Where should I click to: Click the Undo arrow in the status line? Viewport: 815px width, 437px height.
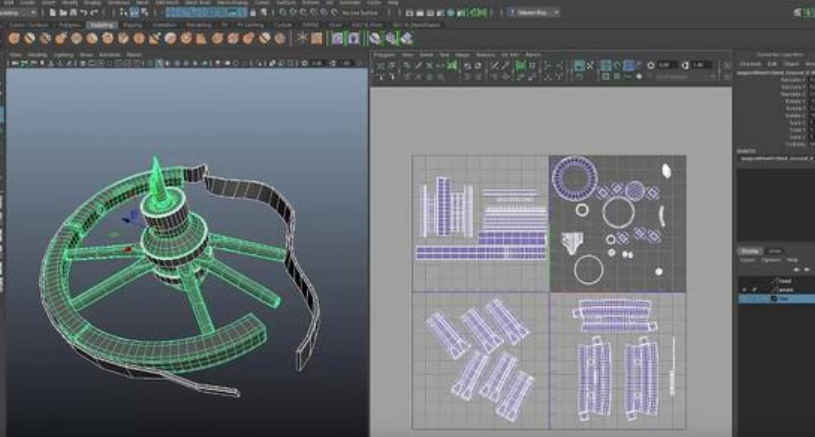coord(84,12)
